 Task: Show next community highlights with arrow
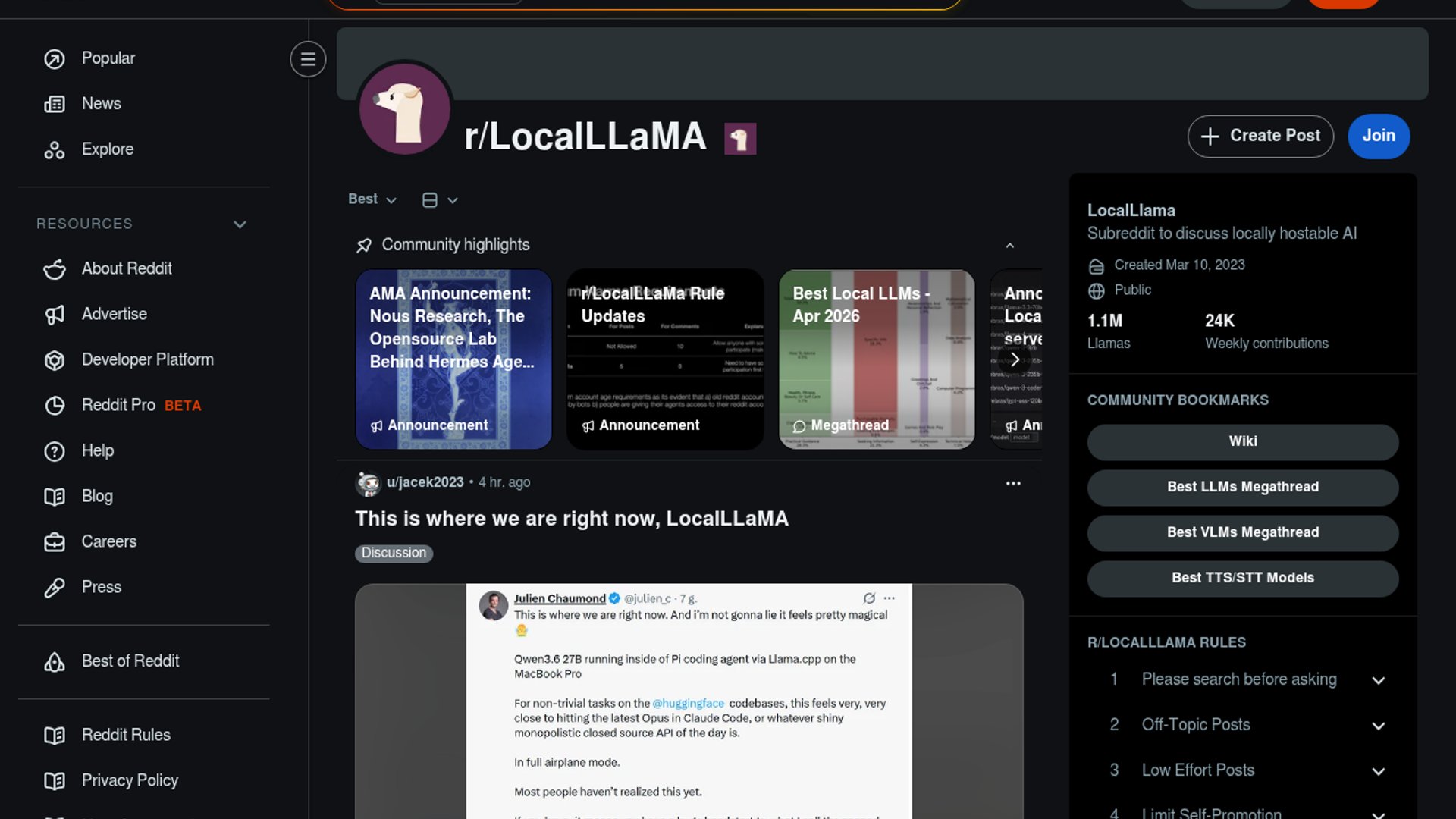(x=1015, y=359)
